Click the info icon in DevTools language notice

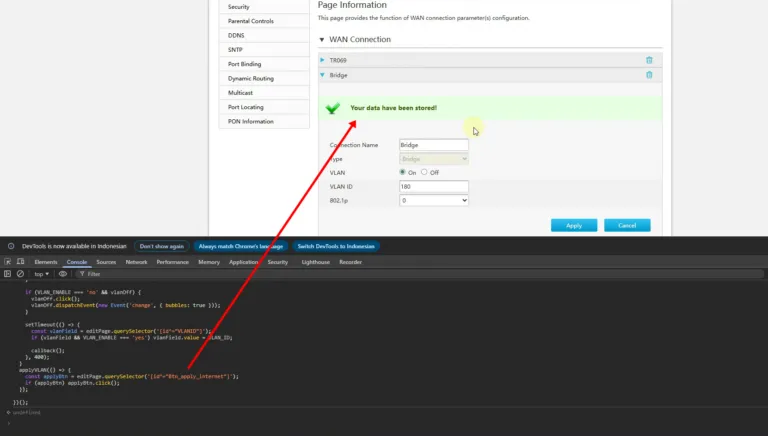11,246
